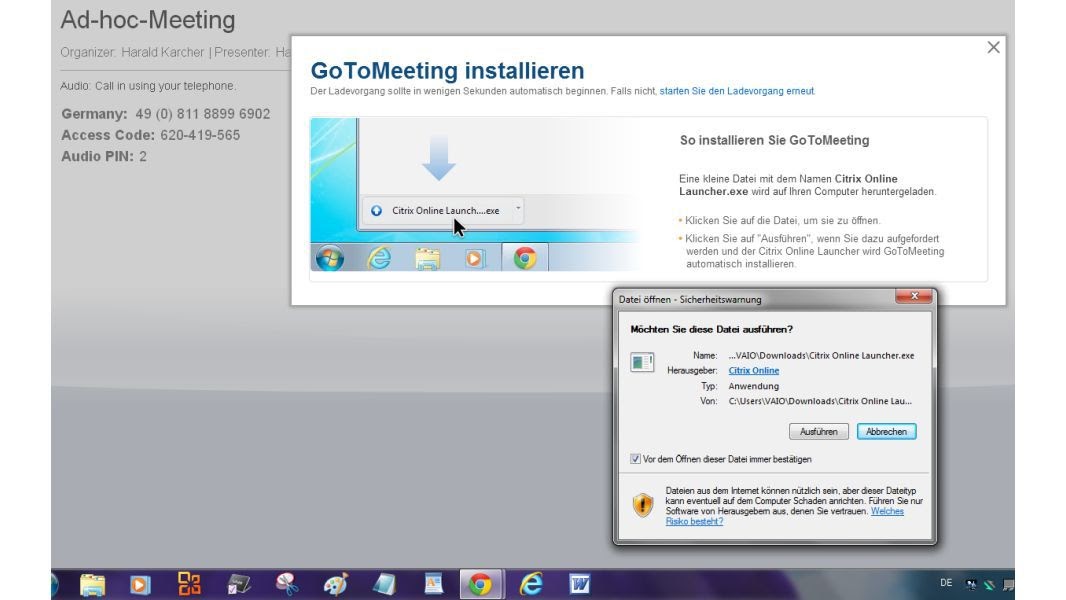The width and height of the screenshot is (1066, 600).
Task: Open the notepad-style taskbar icon
Action: coord(384,584)
